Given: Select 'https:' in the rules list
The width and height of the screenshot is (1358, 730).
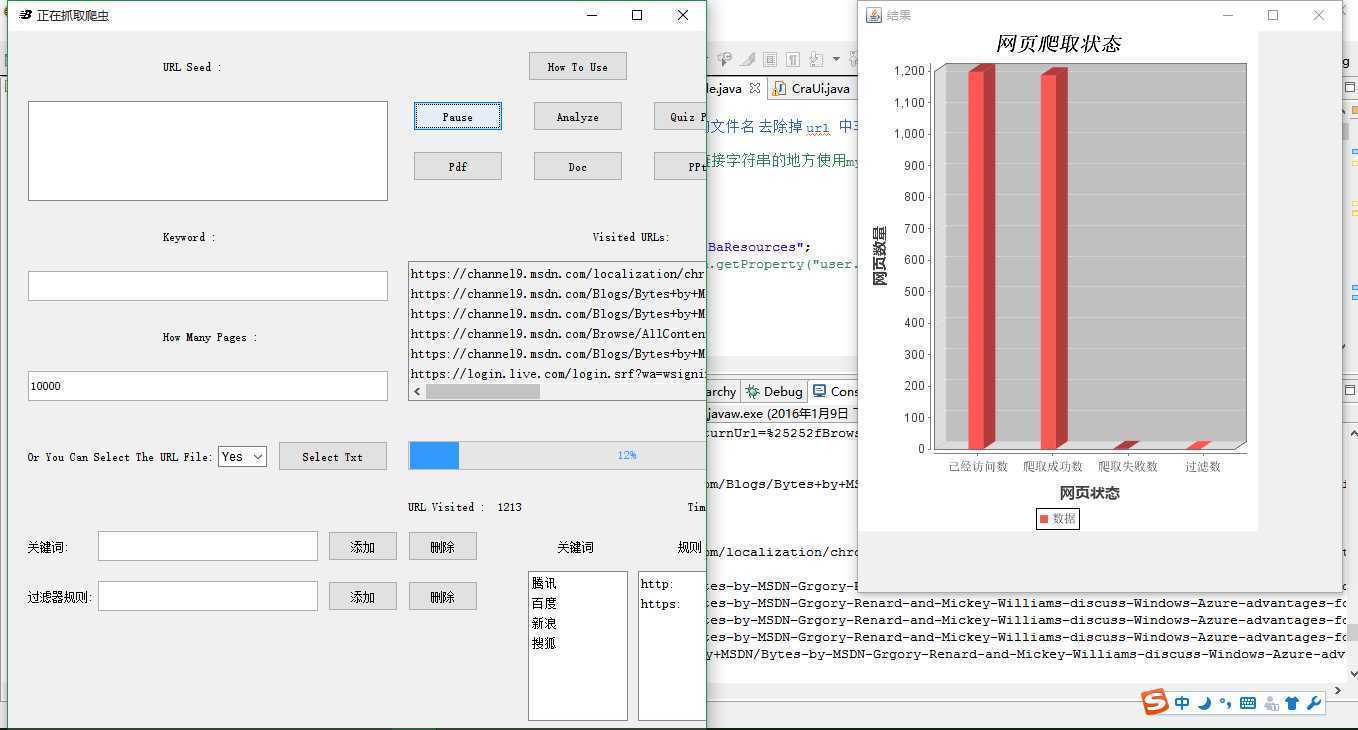Looking at the screenshot, I should 660,604.
